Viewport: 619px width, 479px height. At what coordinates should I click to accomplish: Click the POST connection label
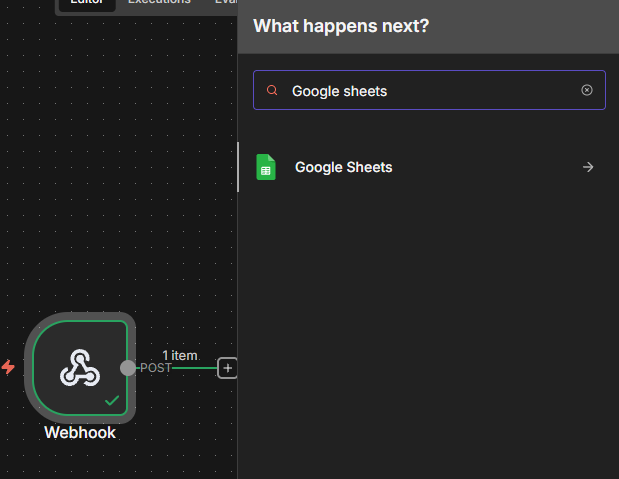point(155,368)
